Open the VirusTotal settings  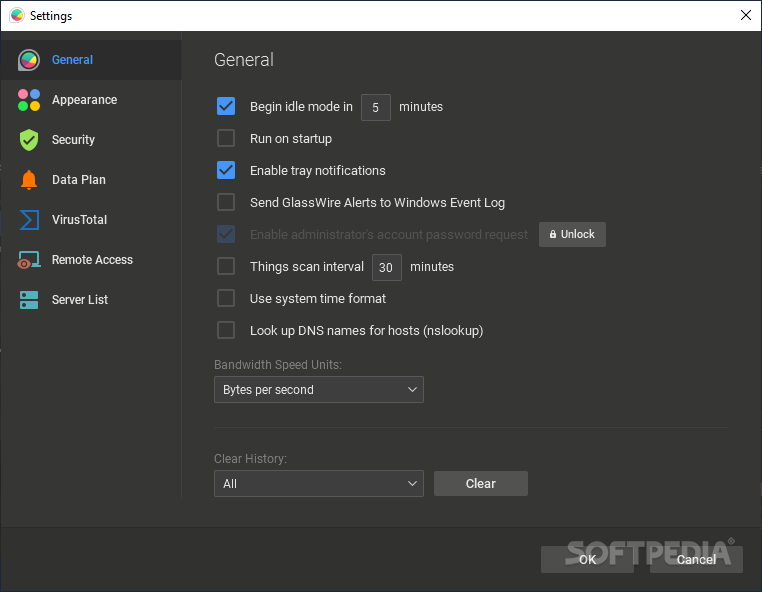click(91, 220)
